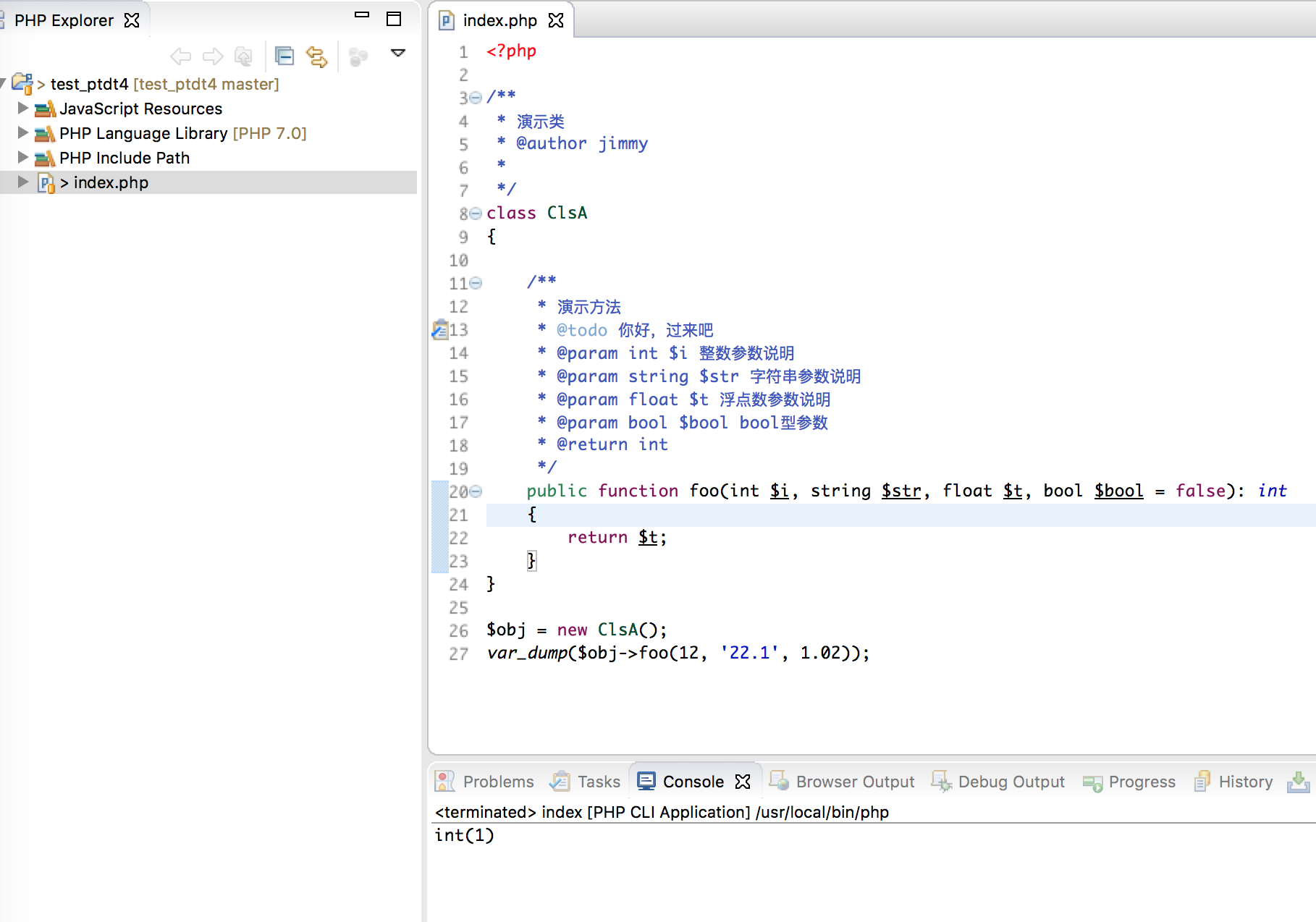The image size is (1316, 922).
Task: Click the terminated index PHP CLI label
Action: tap(662, 812)
